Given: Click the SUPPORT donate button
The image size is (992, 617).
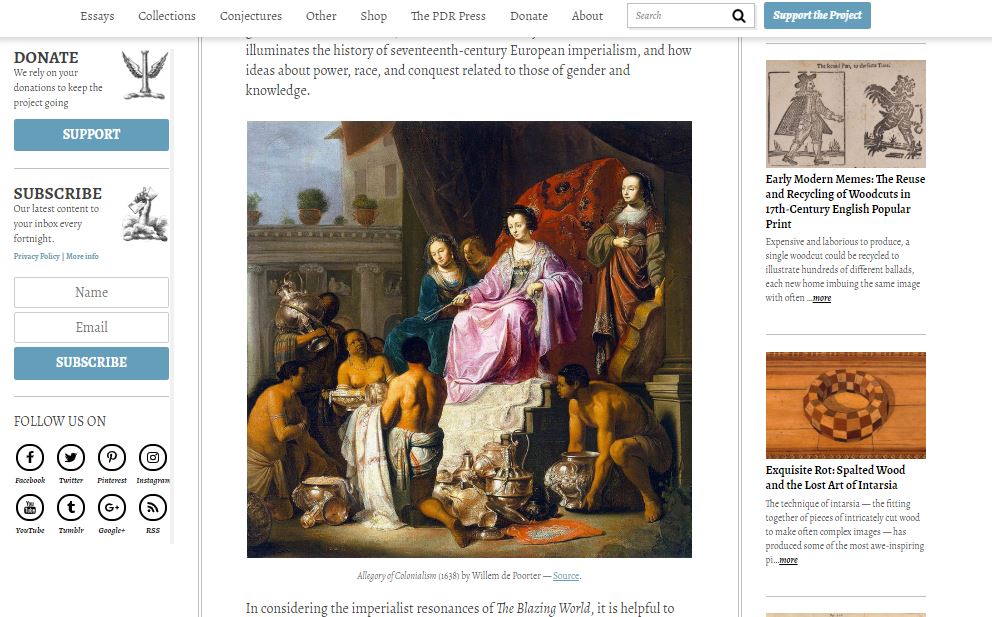Looking at the screenshot, I should click(x=91, y=135).
